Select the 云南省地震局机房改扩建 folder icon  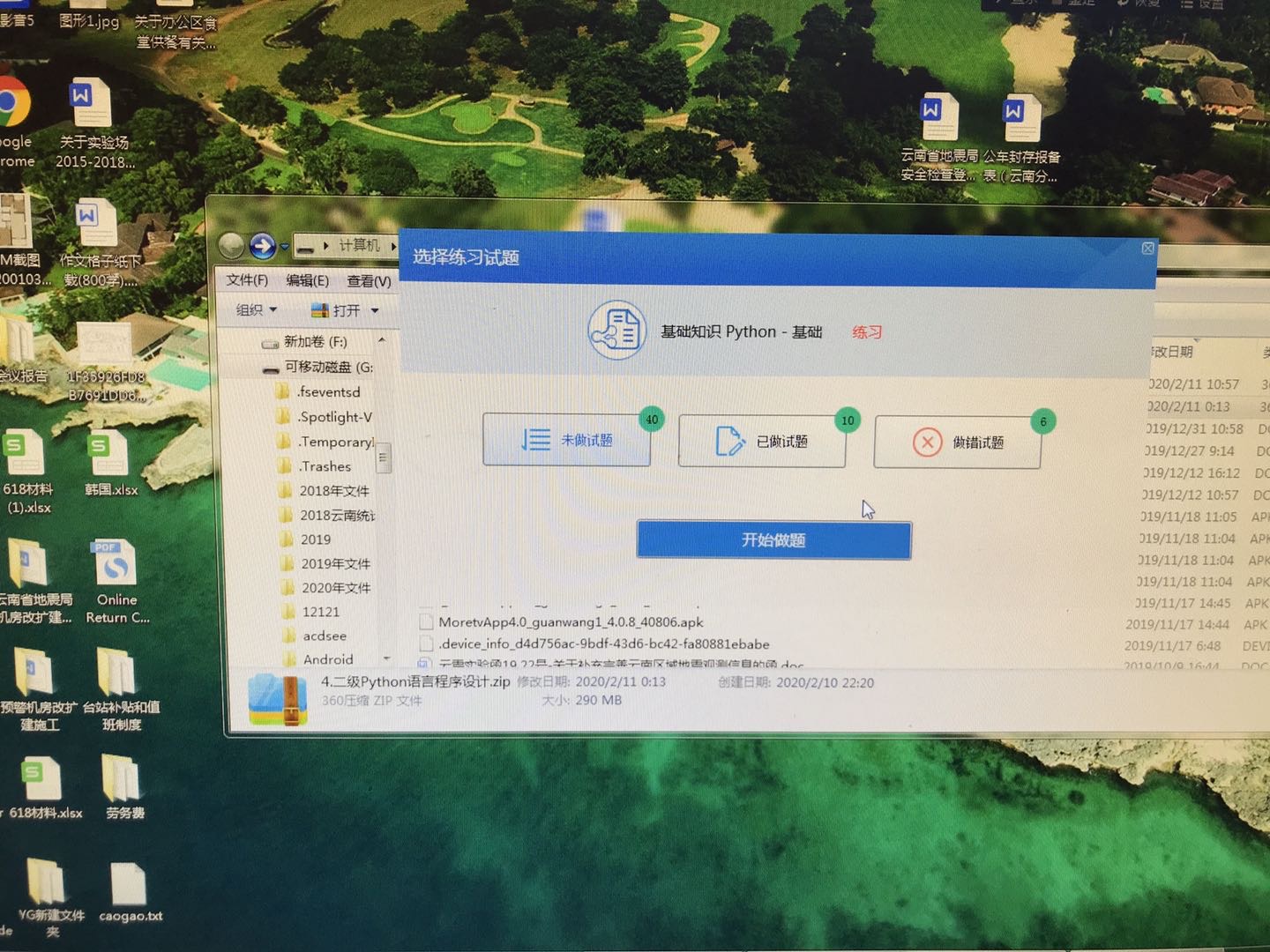[28, 562]
